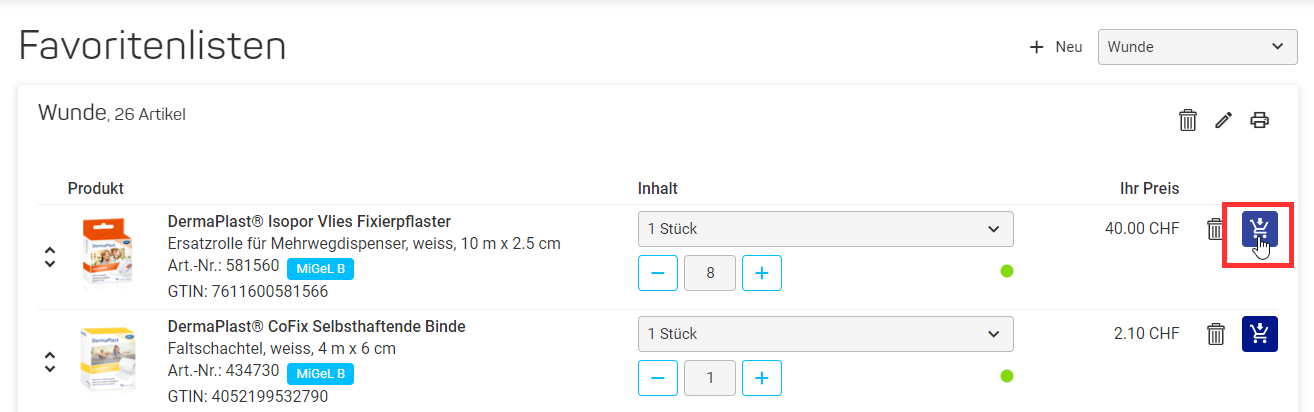Delete CoFix Selbsthaftende Binde from list
1314x412 pixels.
[x=1215, y=333]
